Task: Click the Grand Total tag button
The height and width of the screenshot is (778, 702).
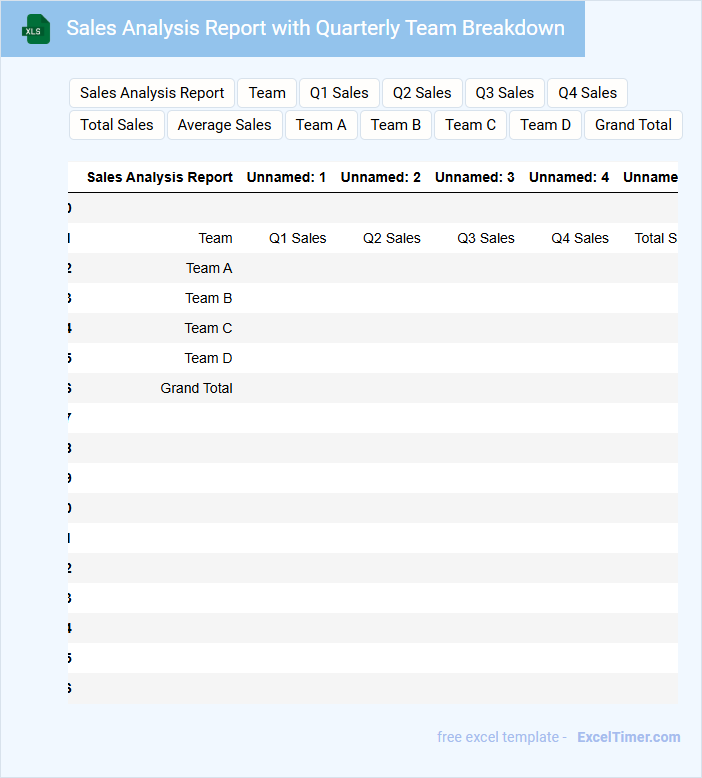Action: pyautogui.click(x=633, y=125)
